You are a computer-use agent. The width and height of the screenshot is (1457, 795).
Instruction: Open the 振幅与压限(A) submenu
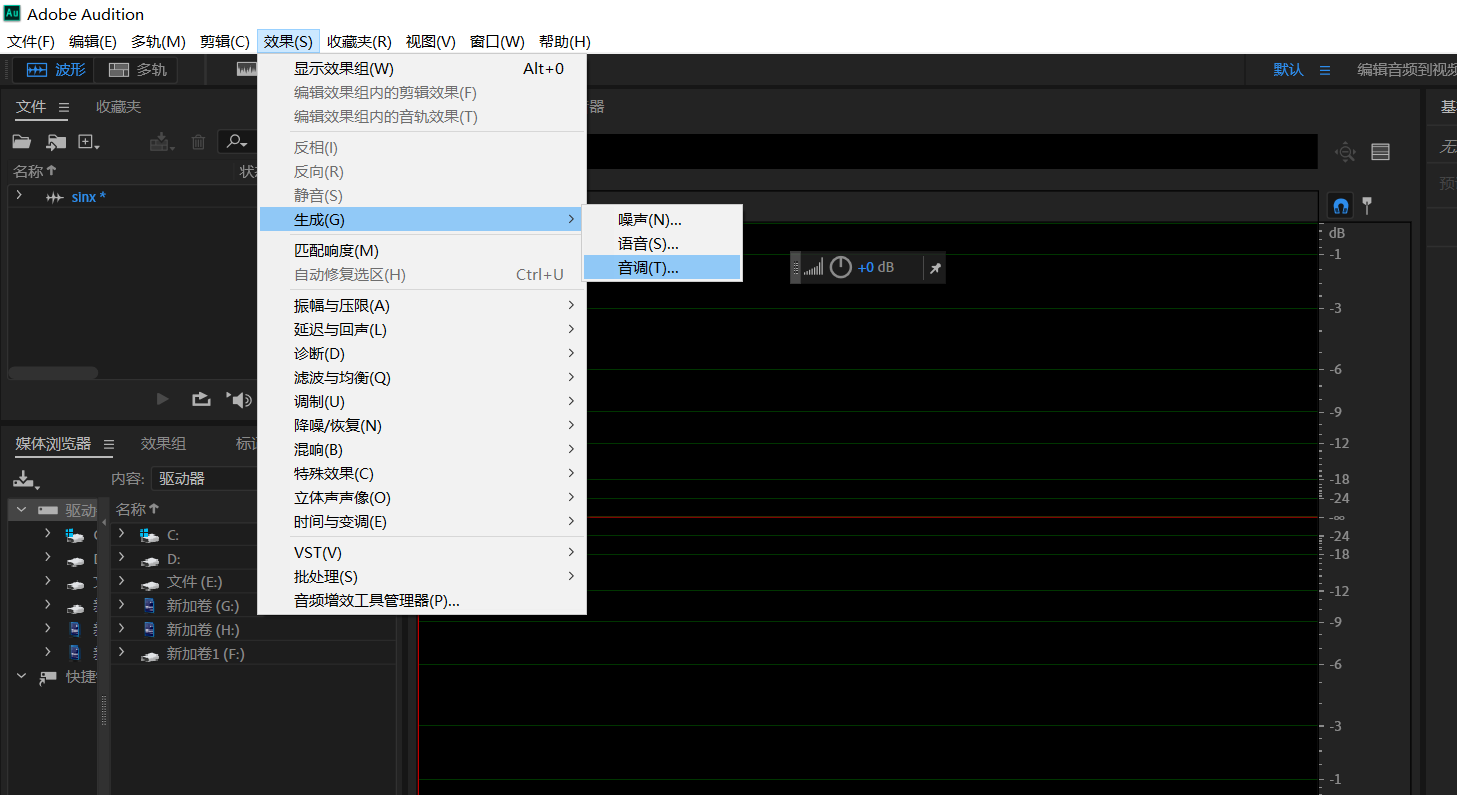[422, 306]
